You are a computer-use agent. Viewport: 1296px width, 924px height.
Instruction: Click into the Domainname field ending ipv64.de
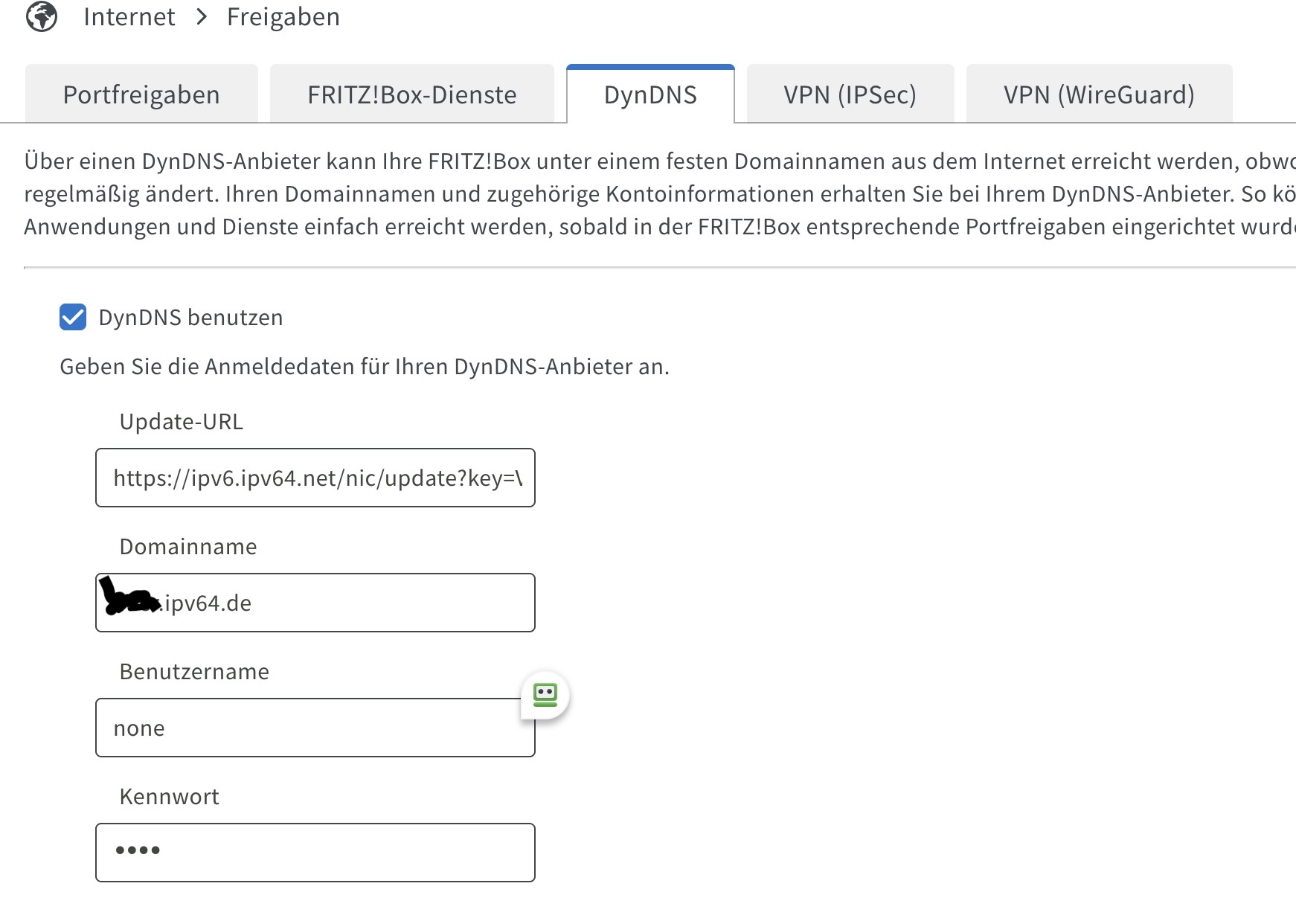click(315, 603)
